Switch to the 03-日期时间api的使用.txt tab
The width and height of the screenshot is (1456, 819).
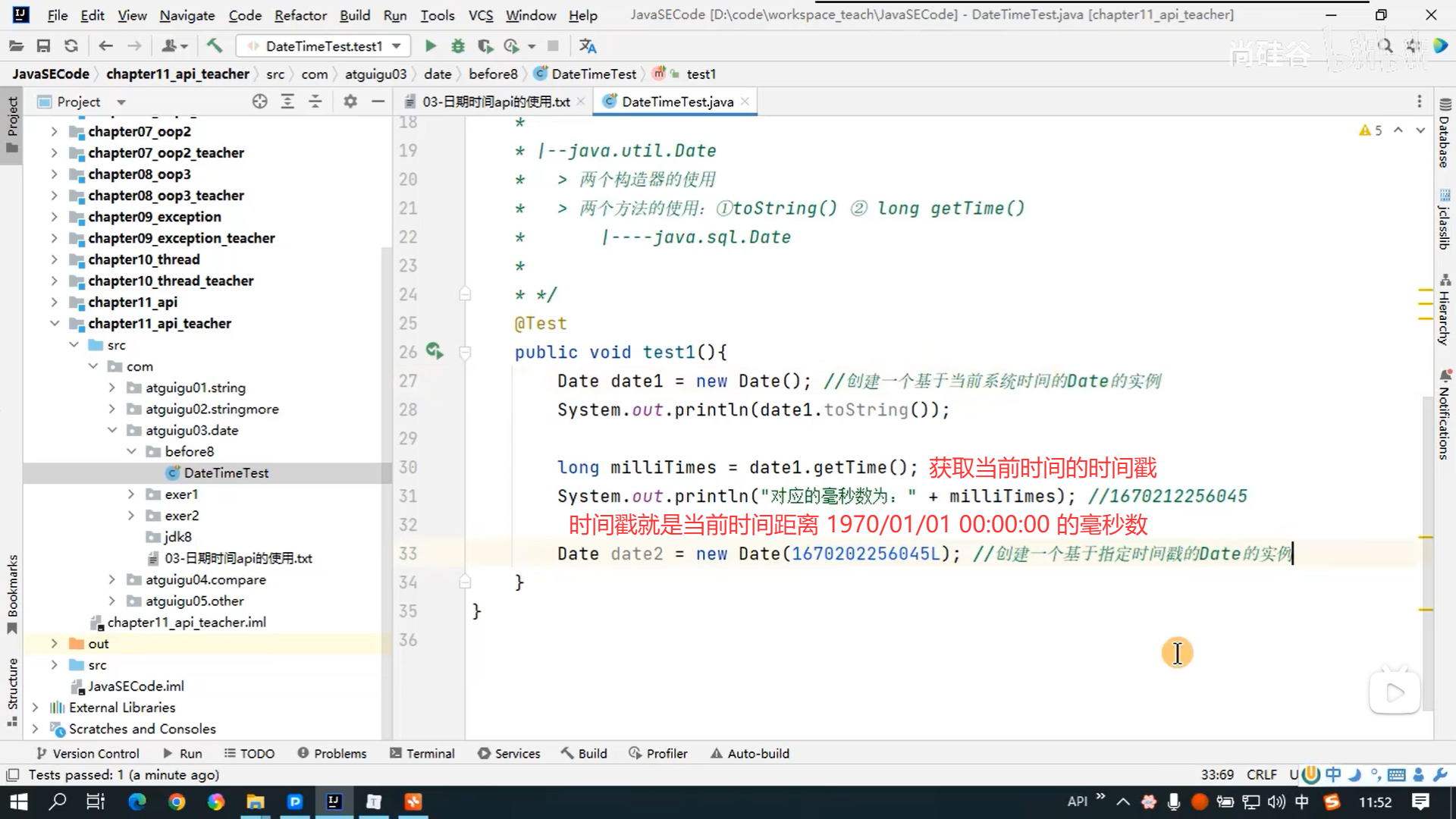pyautogui.click(x=495, y=102)
